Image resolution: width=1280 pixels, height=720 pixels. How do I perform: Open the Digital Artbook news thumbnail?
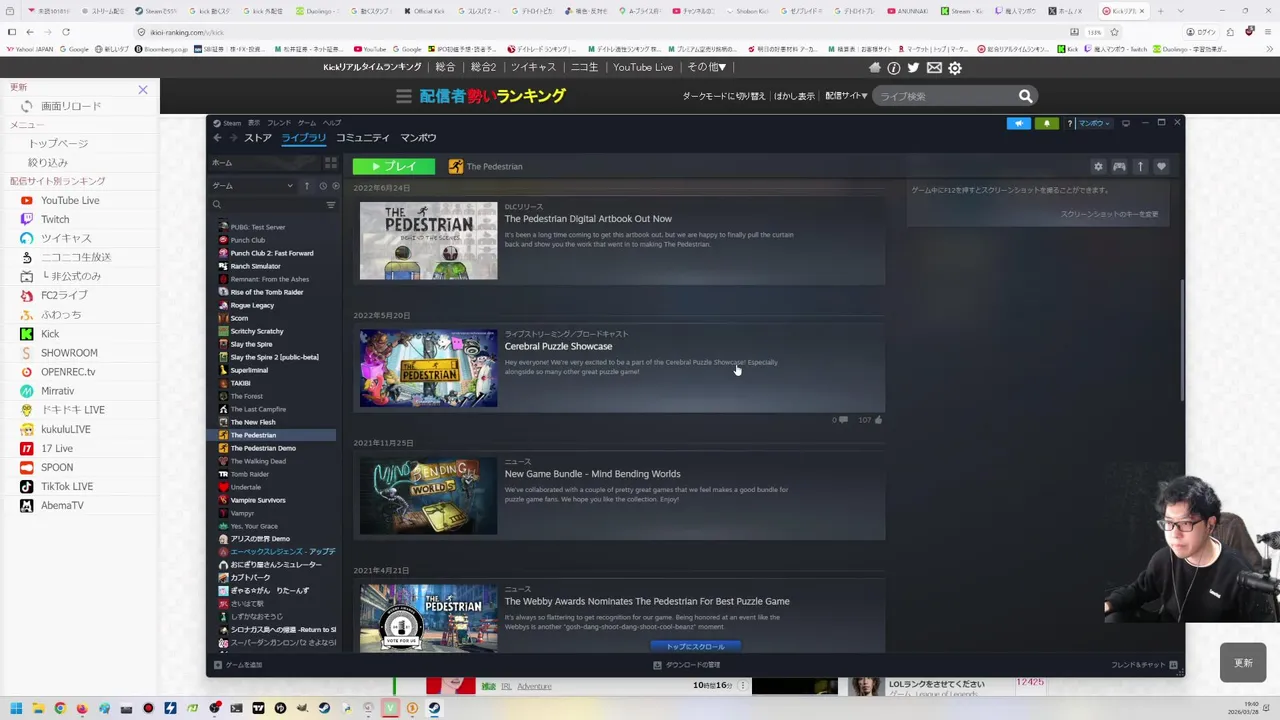[x=428, y=241]
